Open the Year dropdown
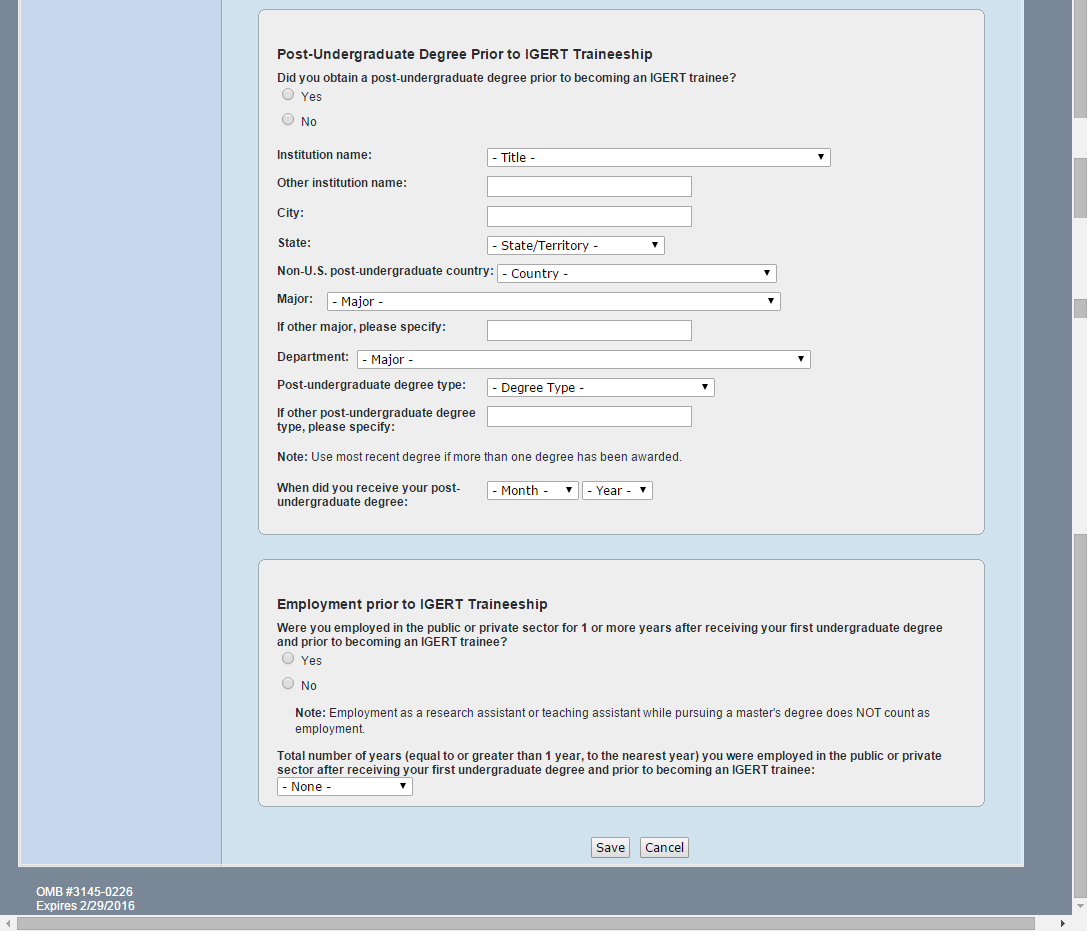Viewport: 1087px width, 931px height. tap(617, 490)
